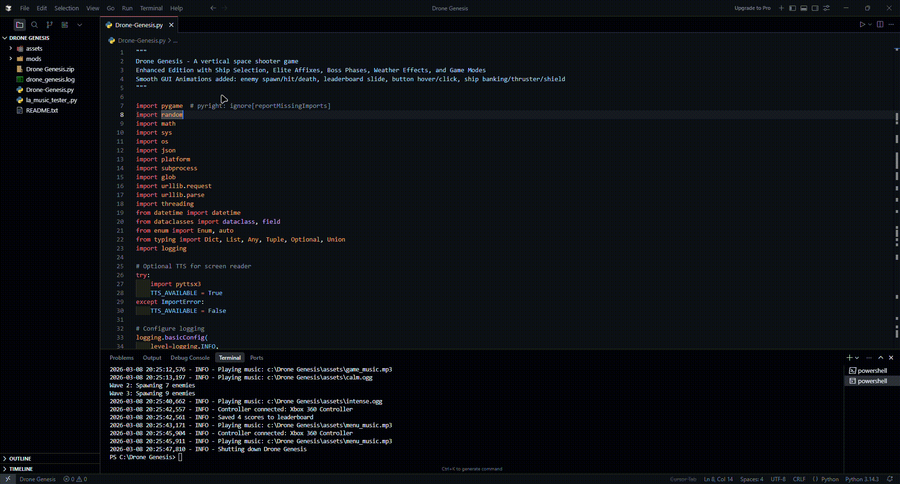Image resolution: width=900 pixels, height=484 pixels.
Task: Run the Python file with play icon
Action: 862,25
